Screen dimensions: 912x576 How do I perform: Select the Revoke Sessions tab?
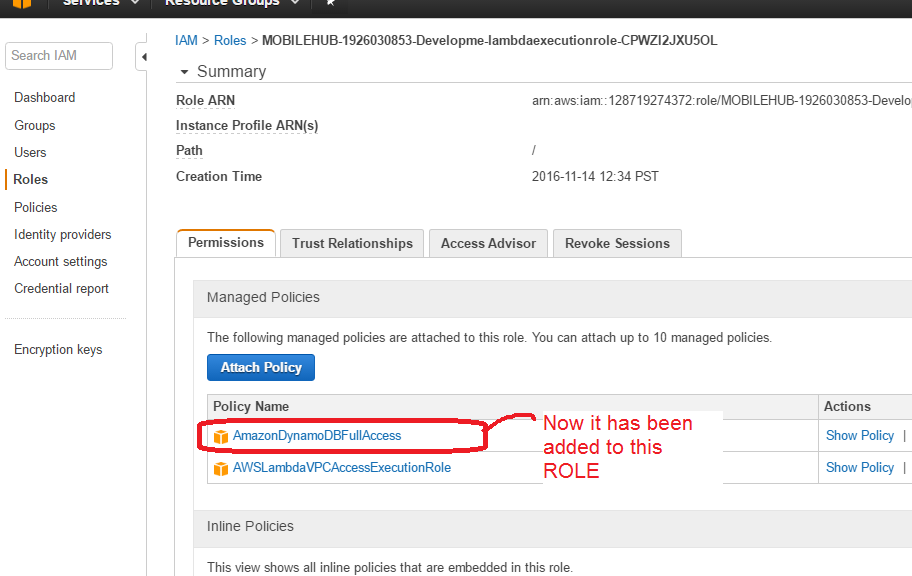tap(617, 243)
